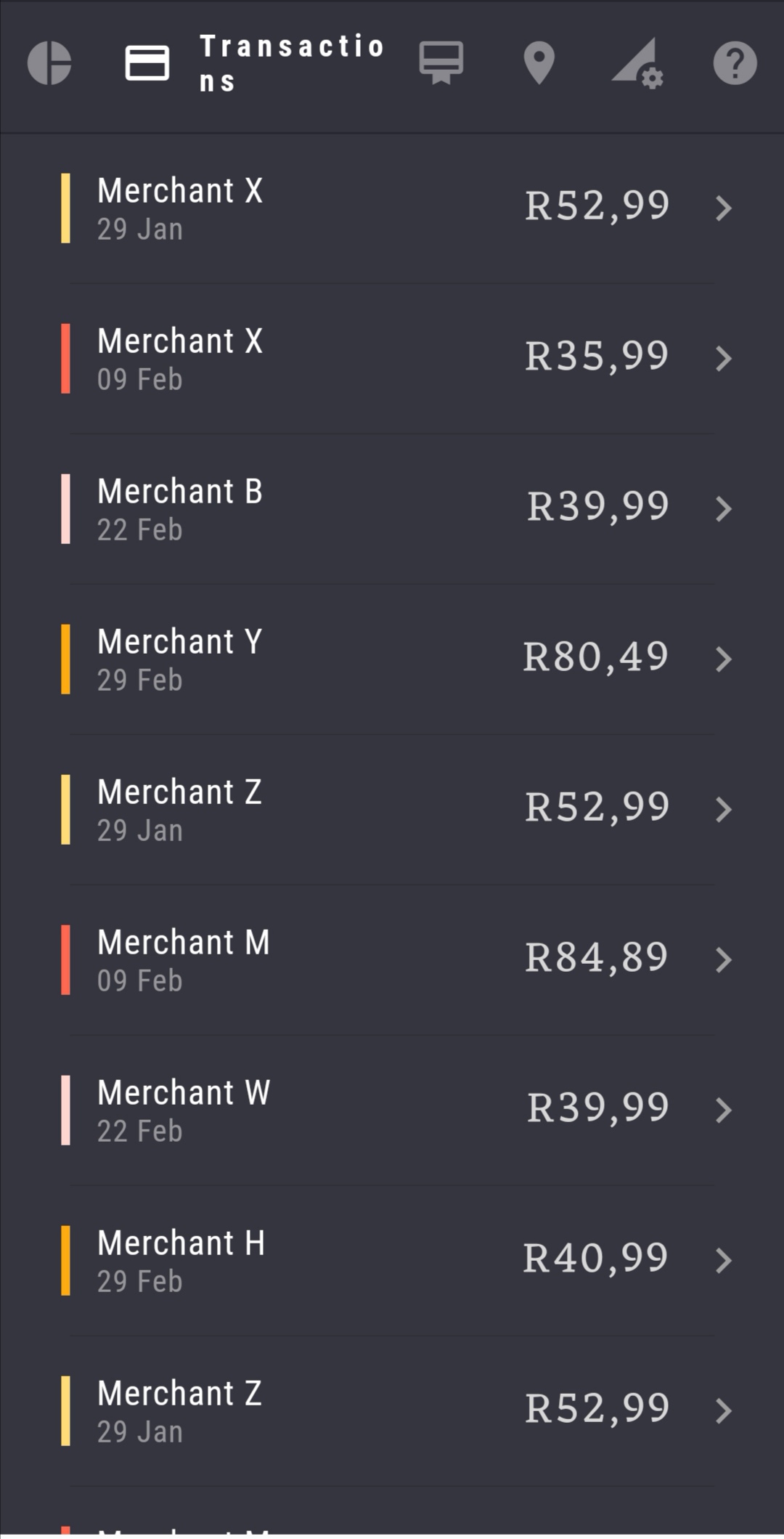This screenshot has height=1539, width=784.
Task: Open Merchant W transaction name
Action: [184, 1092]
